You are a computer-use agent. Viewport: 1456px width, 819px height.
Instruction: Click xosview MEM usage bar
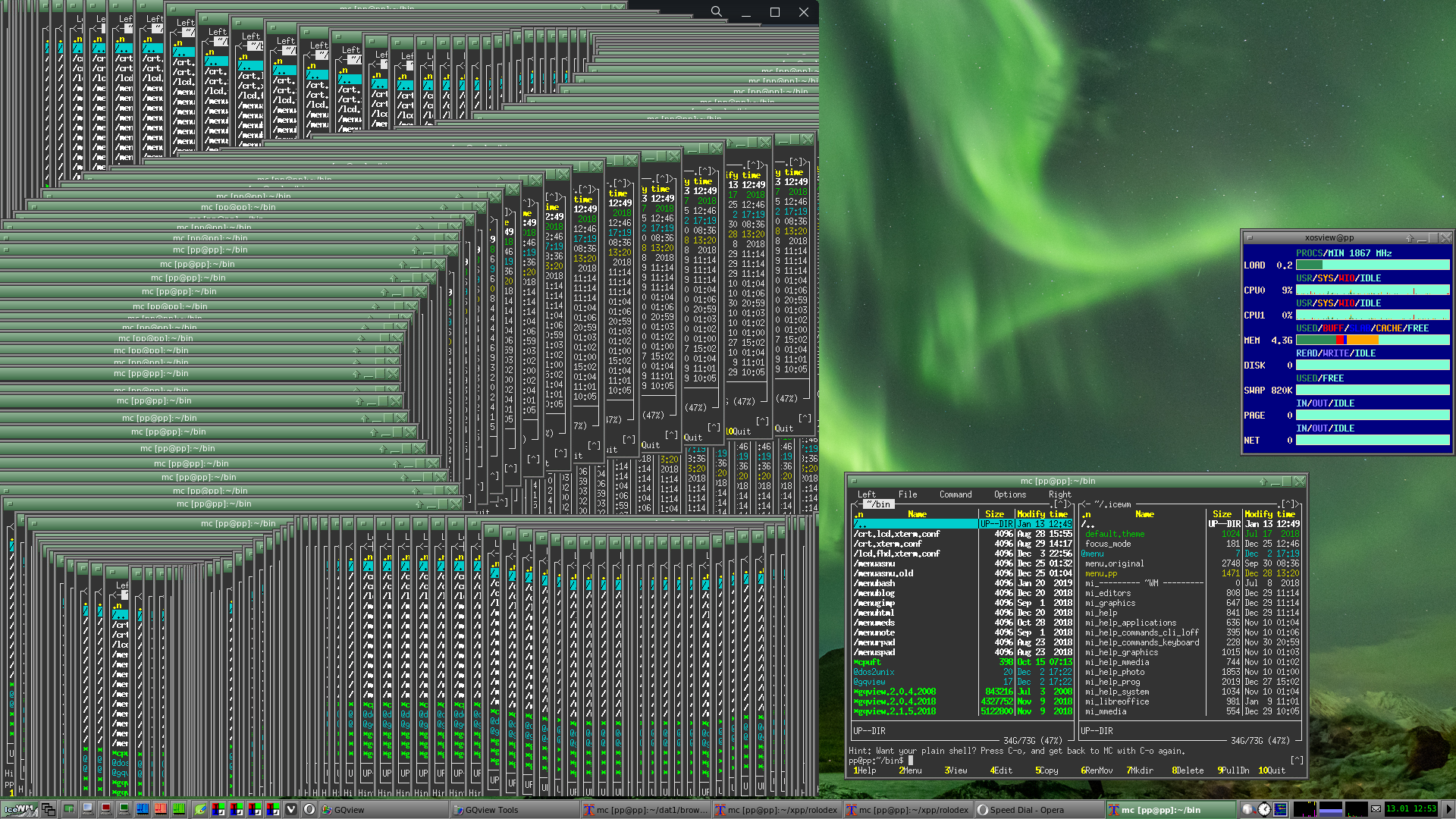click(x=1373, y=340)
